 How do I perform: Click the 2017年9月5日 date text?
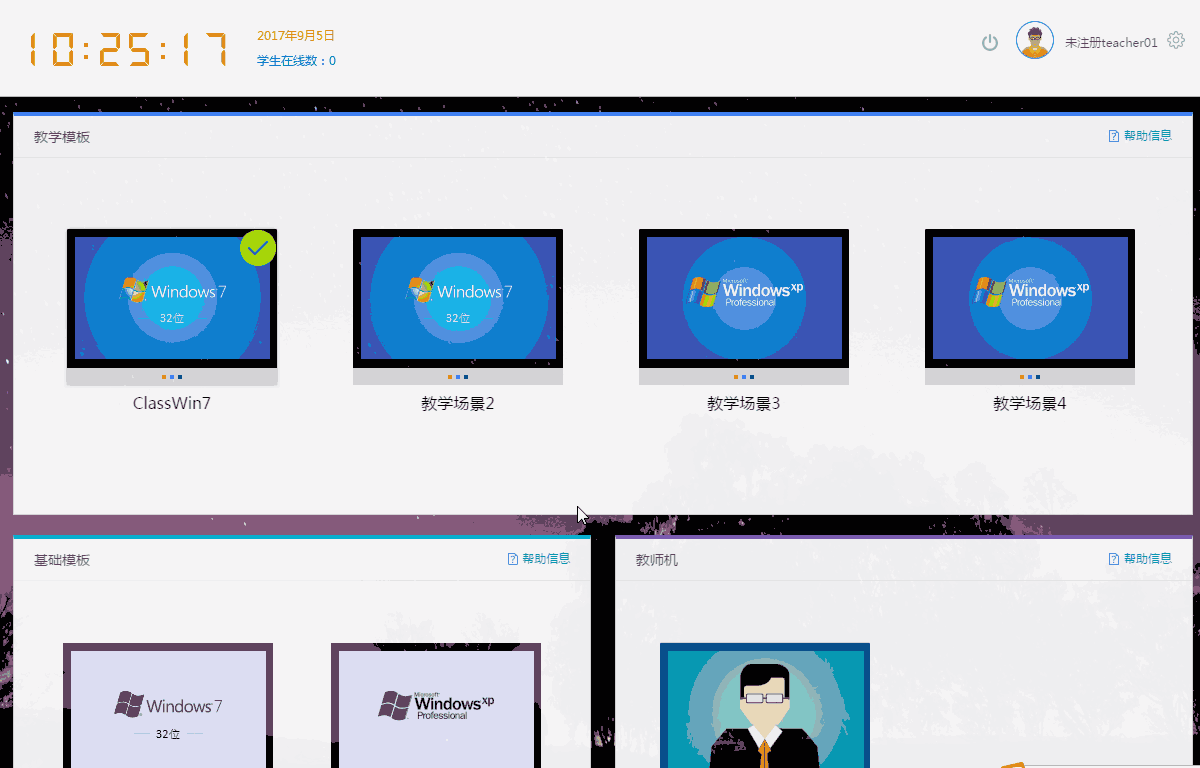pyautogui.click(x=296, y=36)
